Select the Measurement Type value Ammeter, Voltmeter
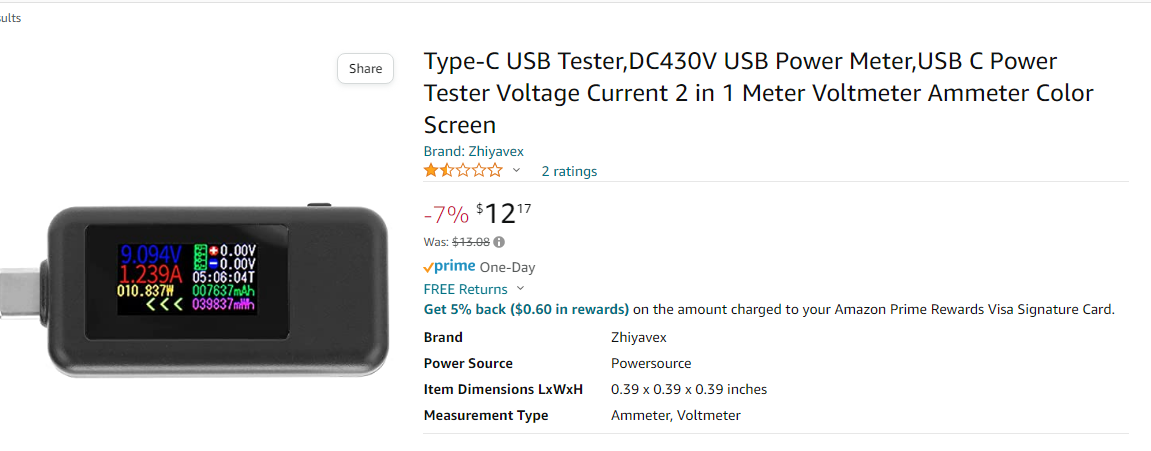1151x451 pixels. tap(675, 415)
